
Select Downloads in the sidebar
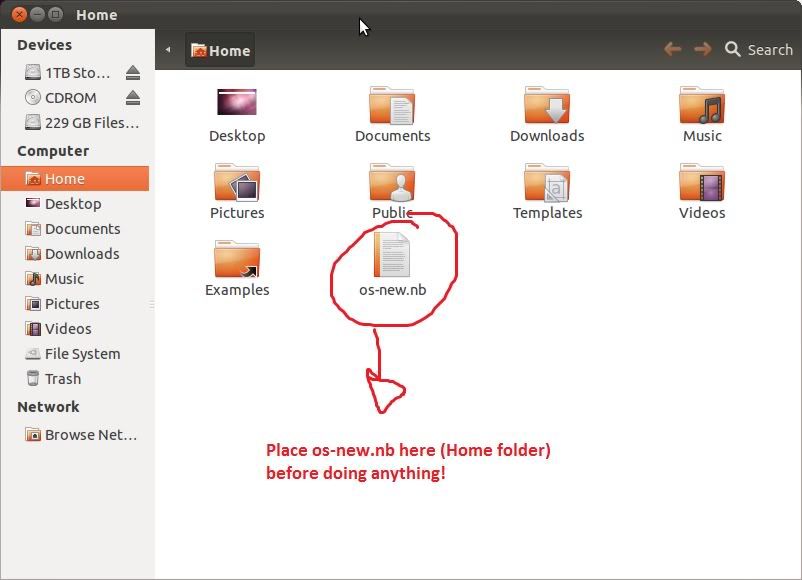tap(75, 254)
